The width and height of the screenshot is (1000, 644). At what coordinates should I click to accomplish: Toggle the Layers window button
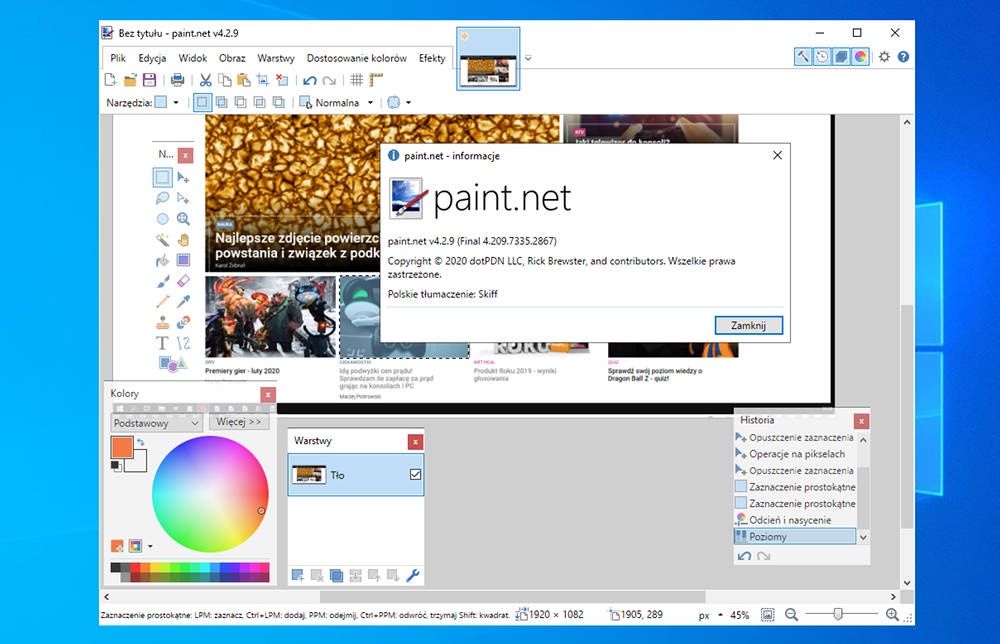pyautogui.click(x=841, y=57)
